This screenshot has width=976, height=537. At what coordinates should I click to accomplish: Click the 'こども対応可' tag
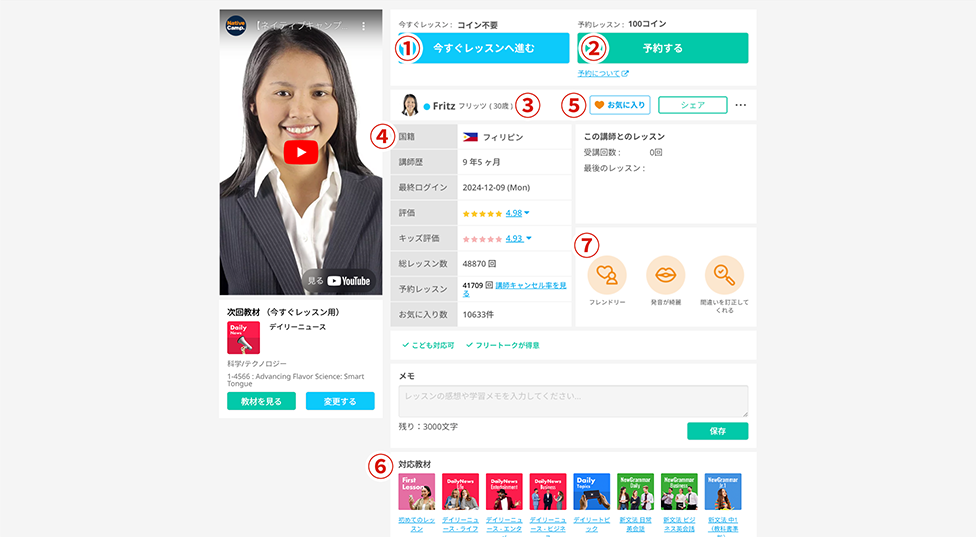[428, 345]
